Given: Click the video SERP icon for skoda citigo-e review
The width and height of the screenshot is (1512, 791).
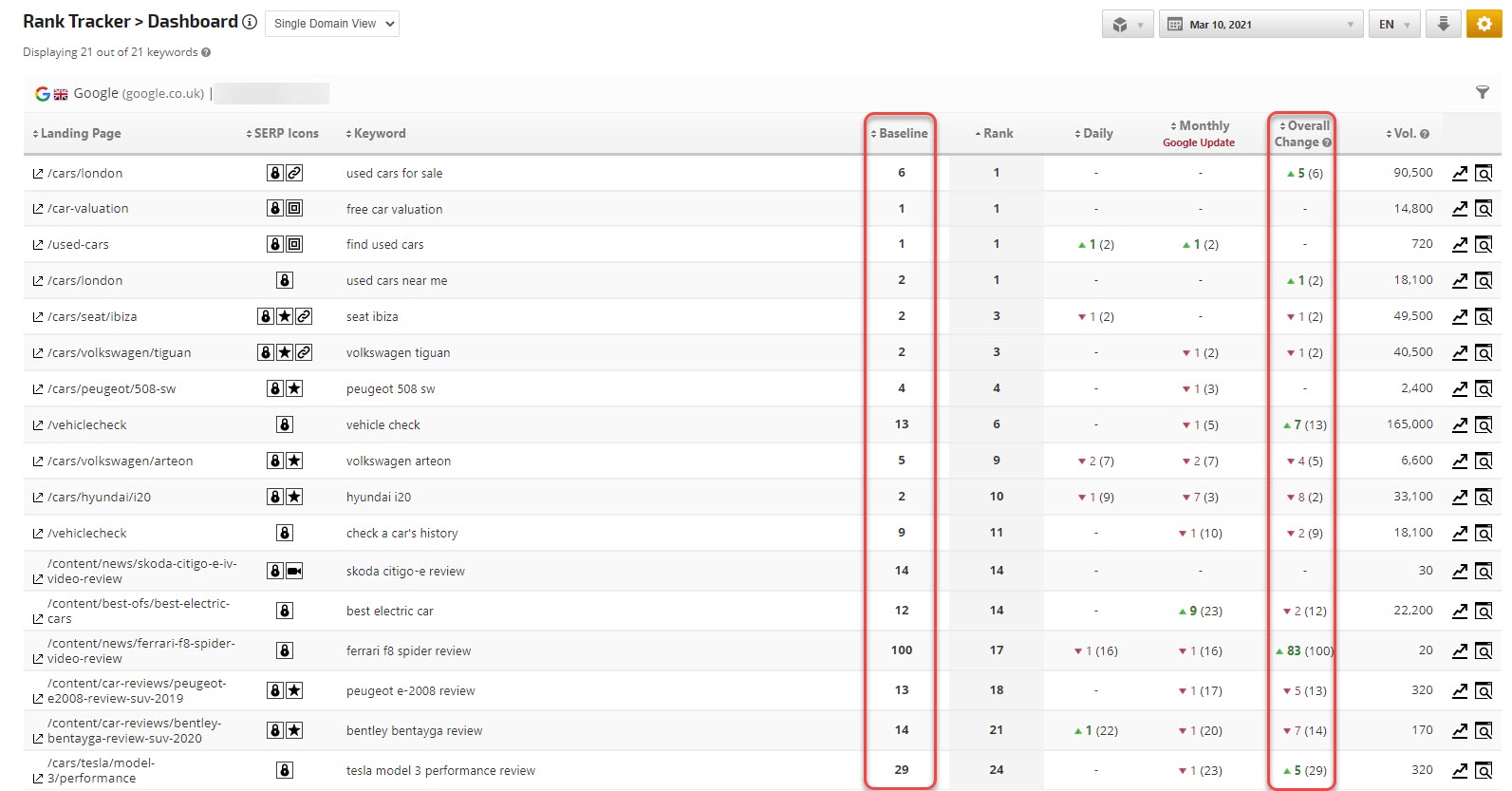Looking at the screenshot, I should pos(295,571).
